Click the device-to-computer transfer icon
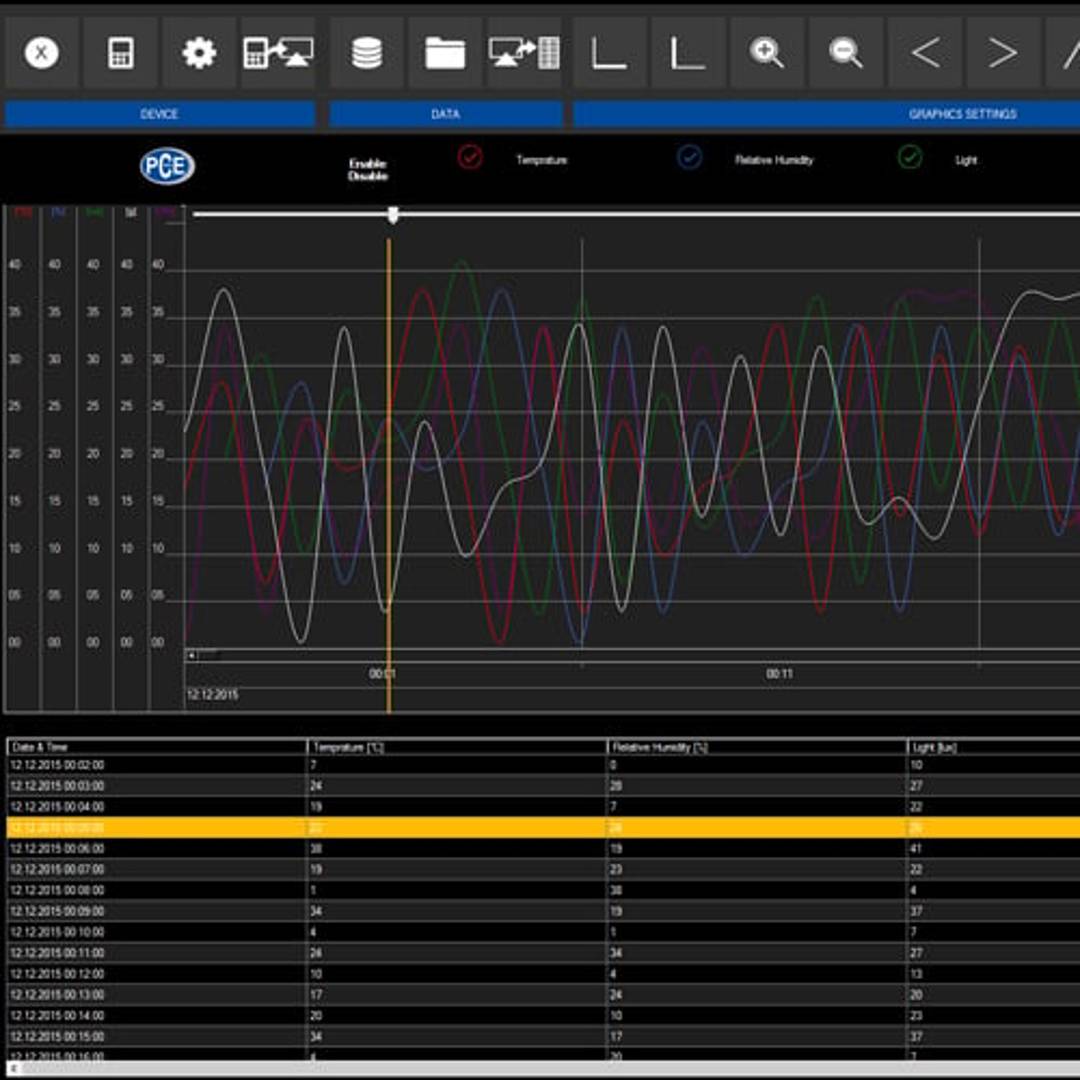Viewport: 1080px width, 1080px height. click(278, 53)
